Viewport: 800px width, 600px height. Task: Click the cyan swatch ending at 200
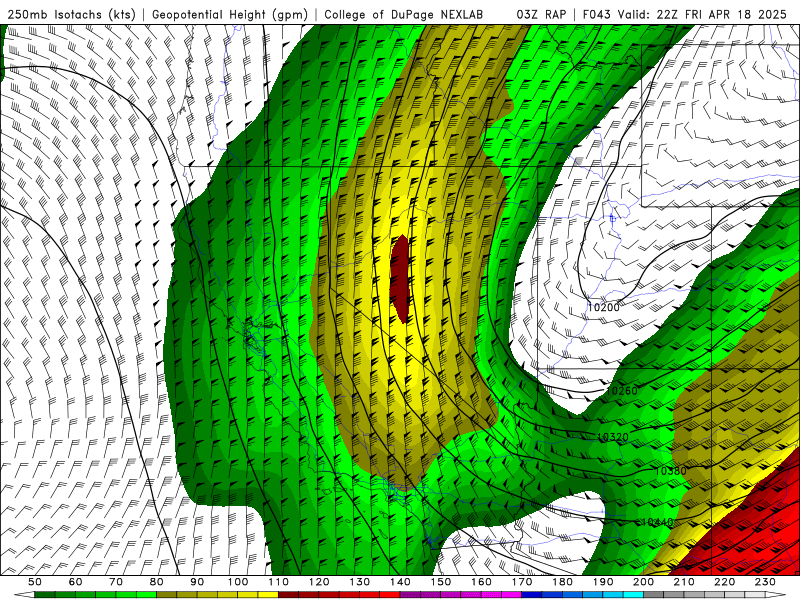633,595
